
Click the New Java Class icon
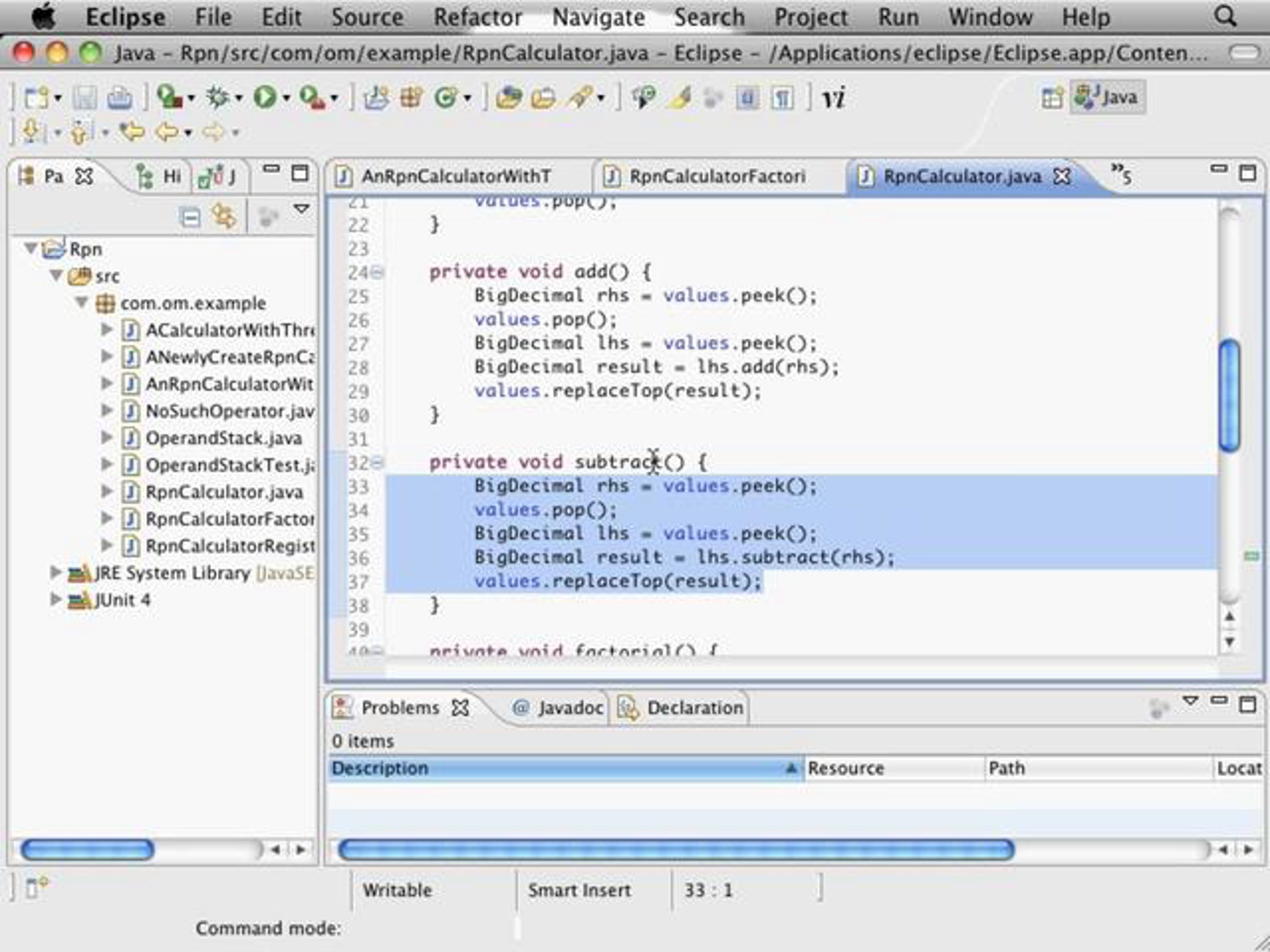tap(447, 97)
